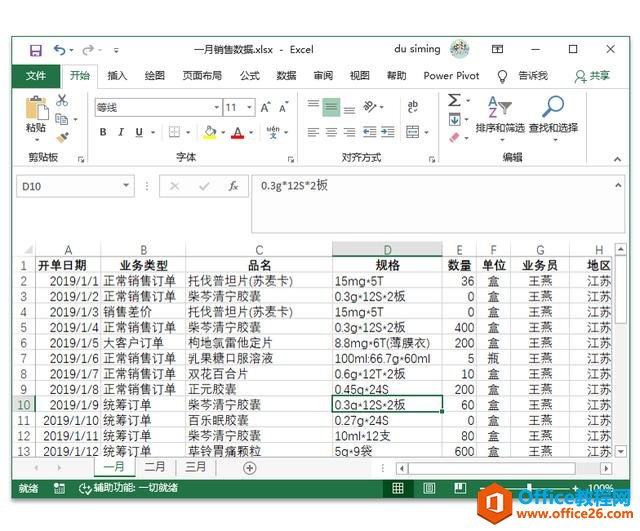Open the fill color dropdown arrow
Screen dimensions: 640x531
tap(223, 132)
